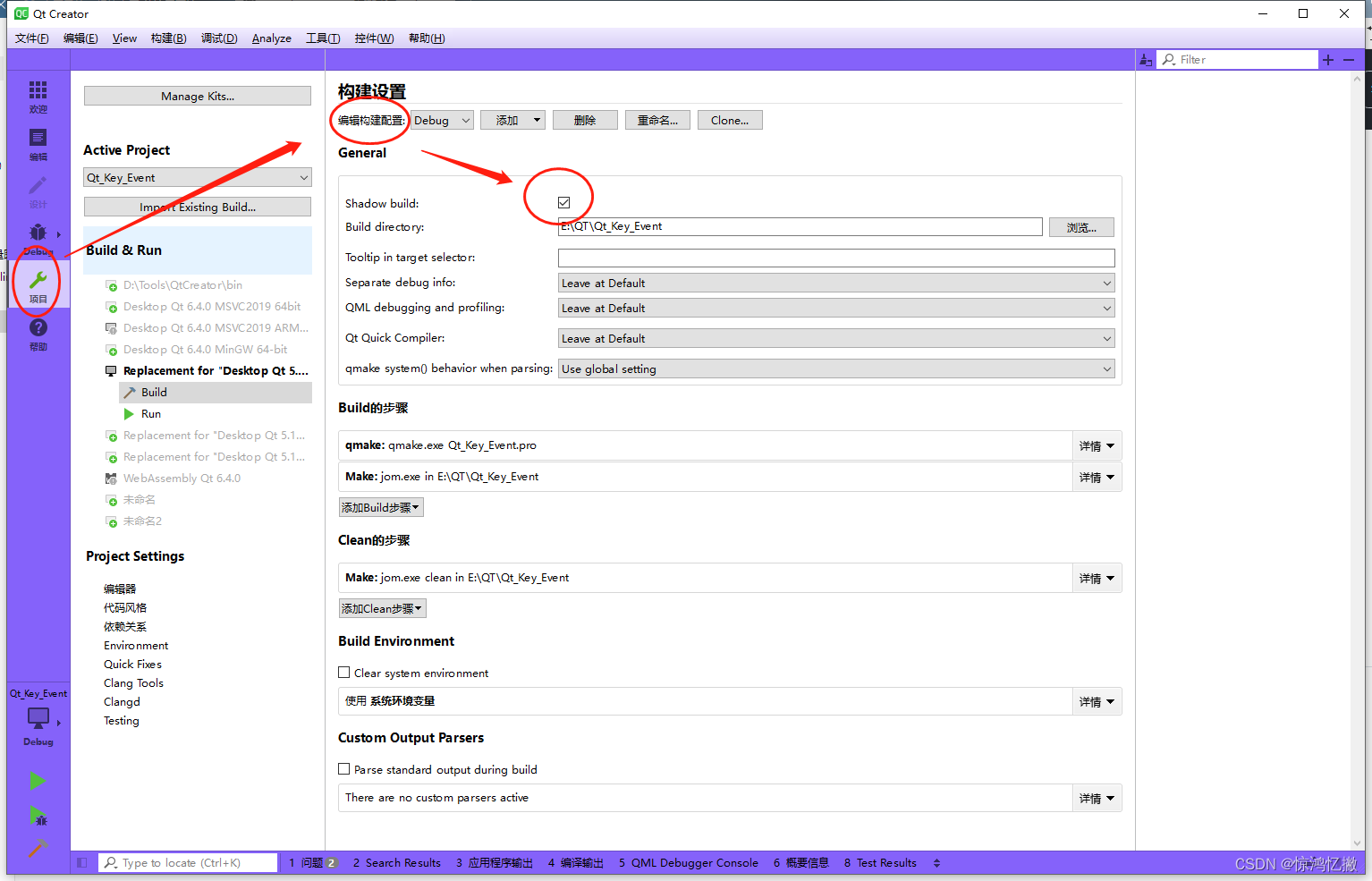Viewport: 1372px width, 881px height.
Task: Open the 添加Build步骤 dropdown
Action: pyautogui.click(x=381, y=508)
